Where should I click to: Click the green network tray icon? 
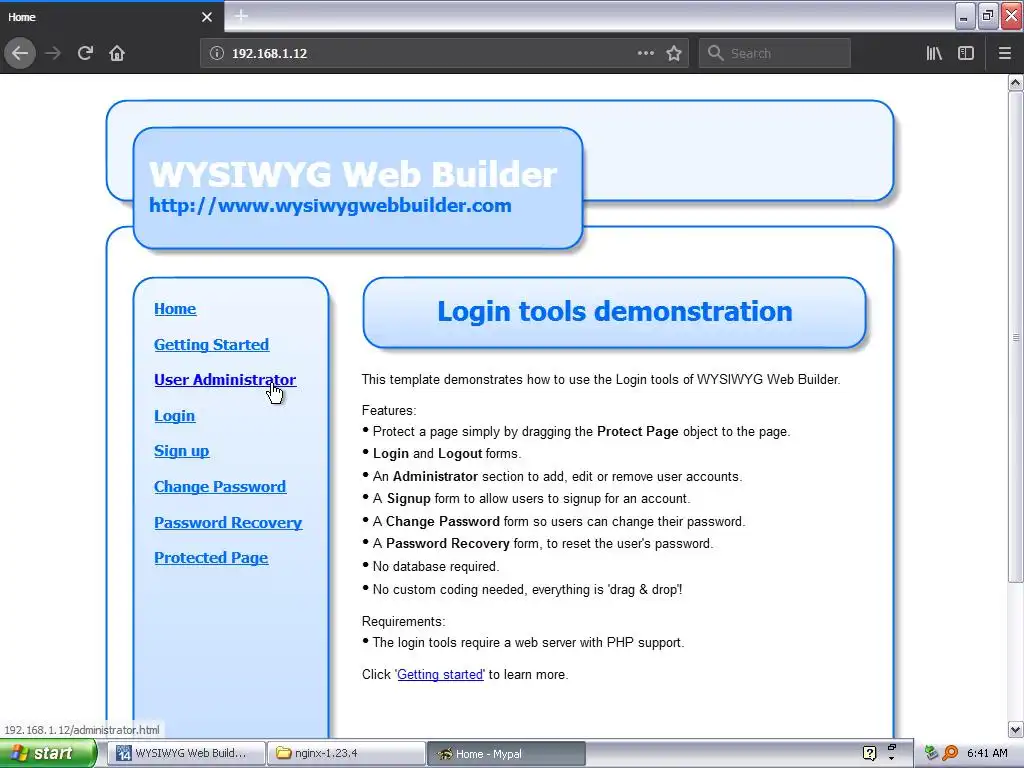tap(931, 753)
